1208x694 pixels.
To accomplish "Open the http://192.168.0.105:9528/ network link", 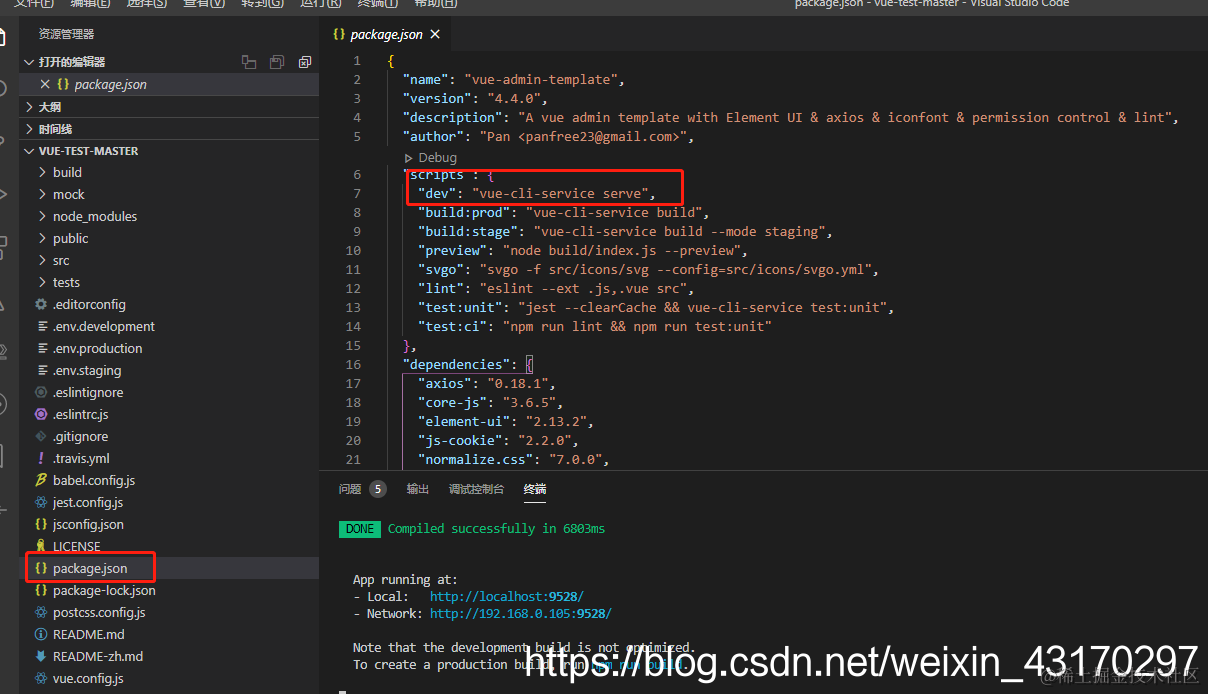I will [x=520, y=614].
